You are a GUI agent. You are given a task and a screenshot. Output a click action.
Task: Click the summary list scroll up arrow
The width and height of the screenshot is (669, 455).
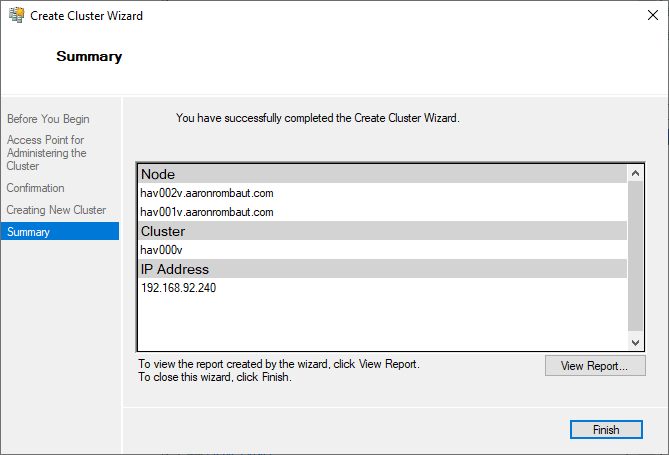pyautogui.click(x=636, y=173)
